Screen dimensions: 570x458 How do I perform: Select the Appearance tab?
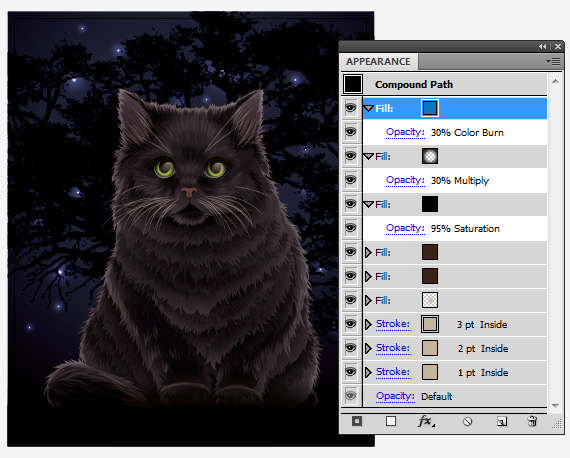tap(378, 61)
